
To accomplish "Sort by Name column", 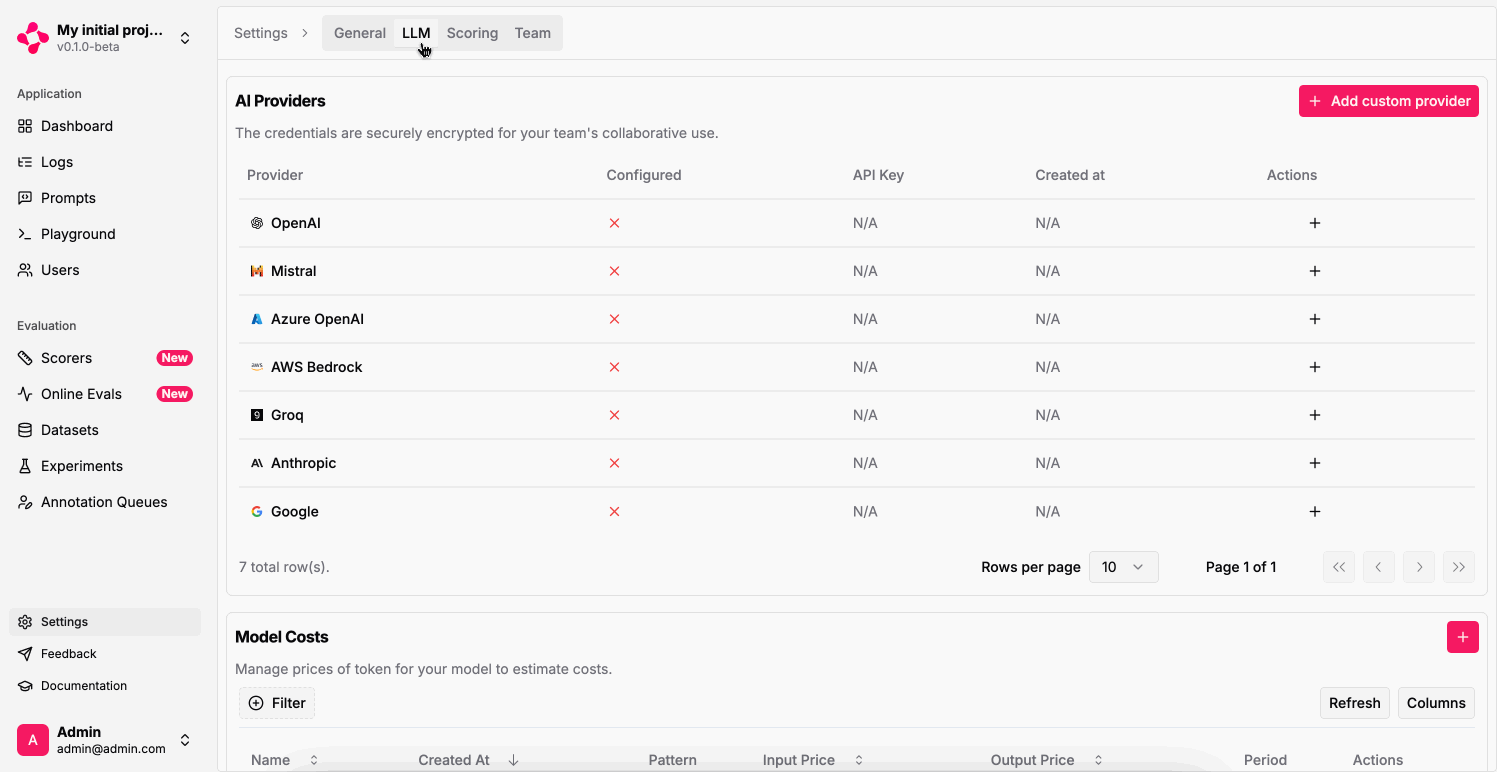I will 285,760.
